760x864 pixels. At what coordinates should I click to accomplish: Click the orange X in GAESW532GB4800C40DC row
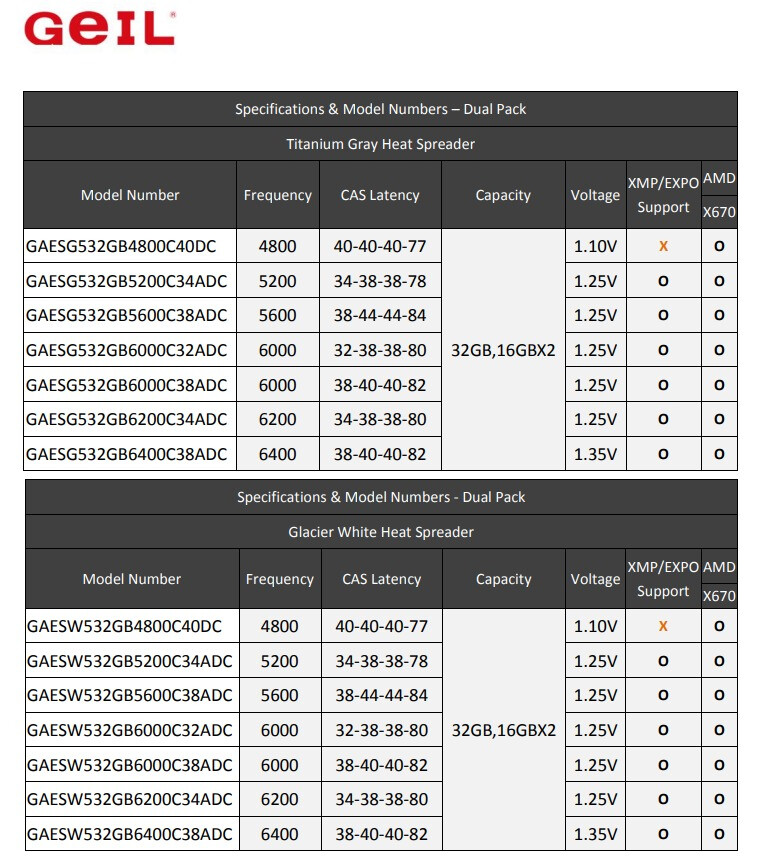(x=663, y=626)
